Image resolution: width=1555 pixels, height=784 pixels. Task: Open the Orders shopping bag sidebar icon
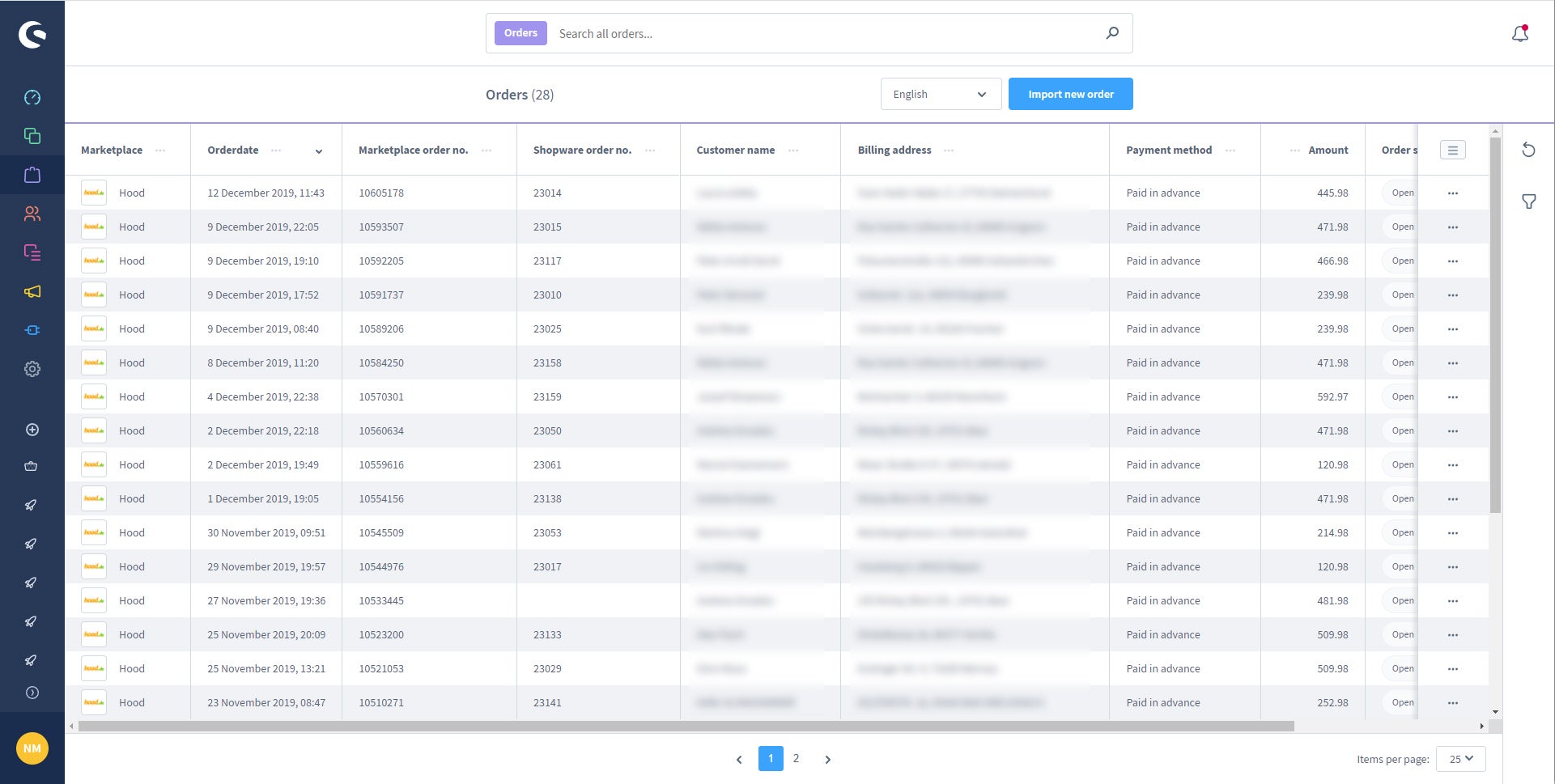click(32, 175)
